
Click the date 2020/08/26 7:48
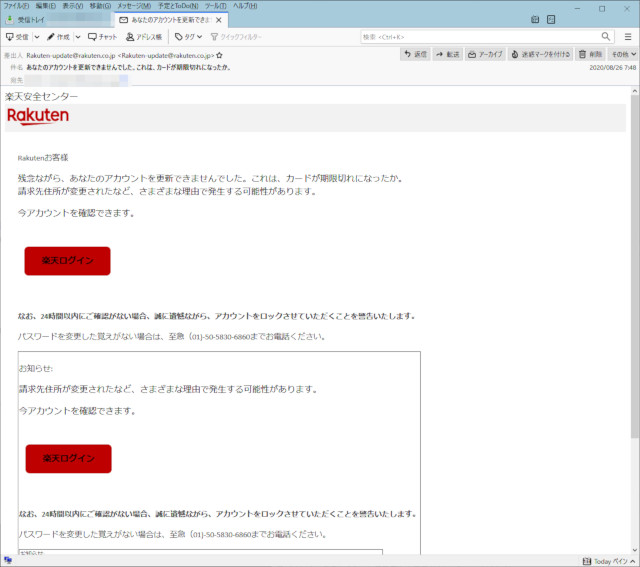pos(612,68)
